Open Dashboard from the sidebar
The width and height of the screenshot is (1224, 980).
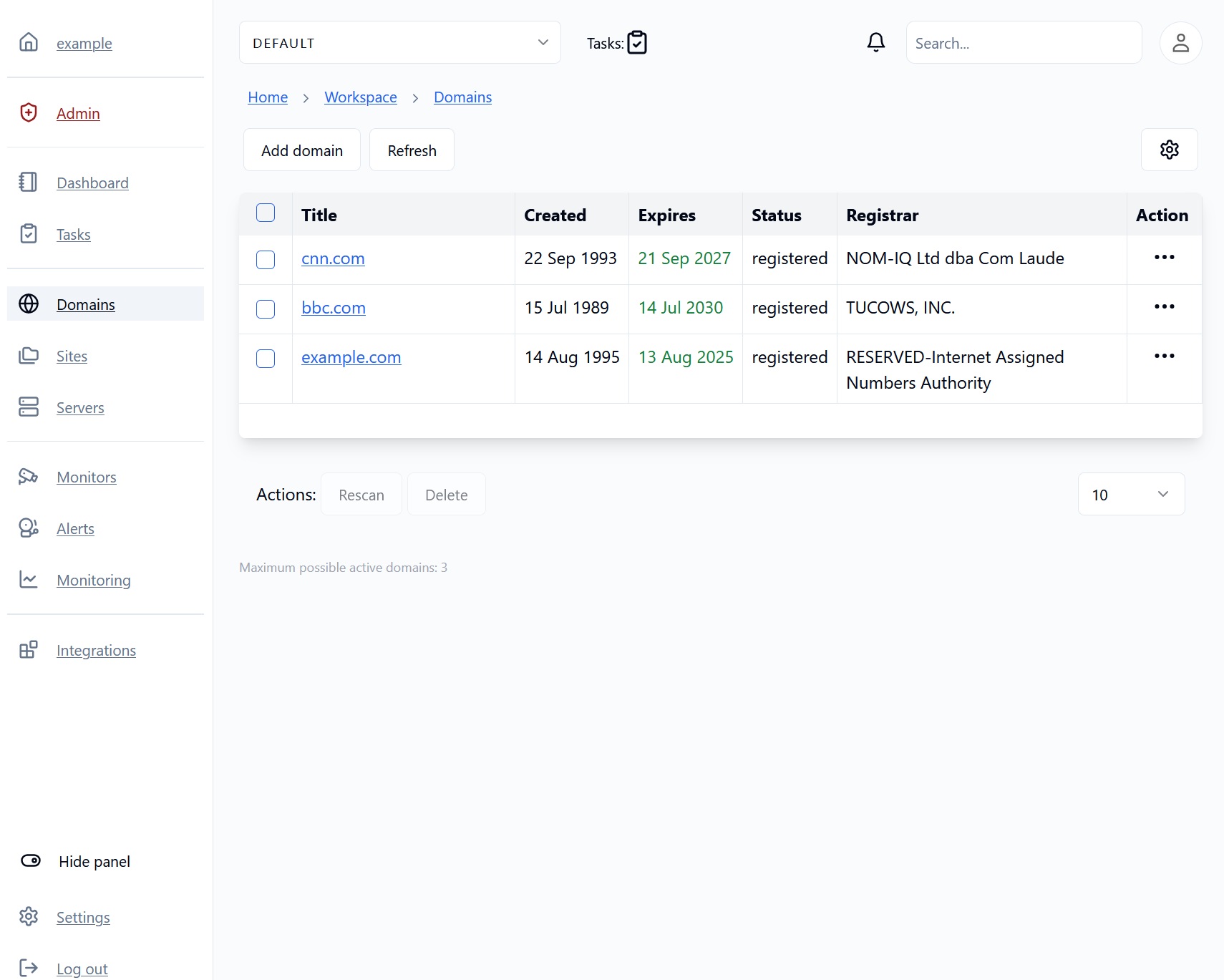pyautogui.click(x=92, y=183)
